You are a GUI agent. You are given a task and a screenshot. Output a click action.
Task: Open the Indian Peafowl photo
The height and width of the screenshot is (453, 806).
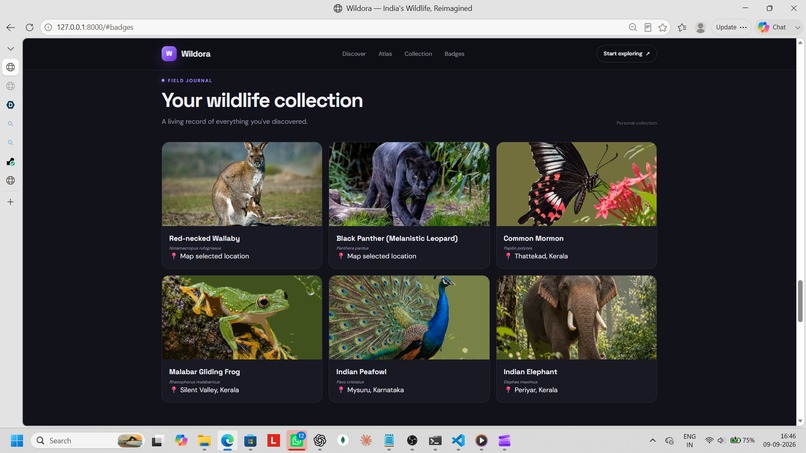pyautogui.click(x=409, y=317)
